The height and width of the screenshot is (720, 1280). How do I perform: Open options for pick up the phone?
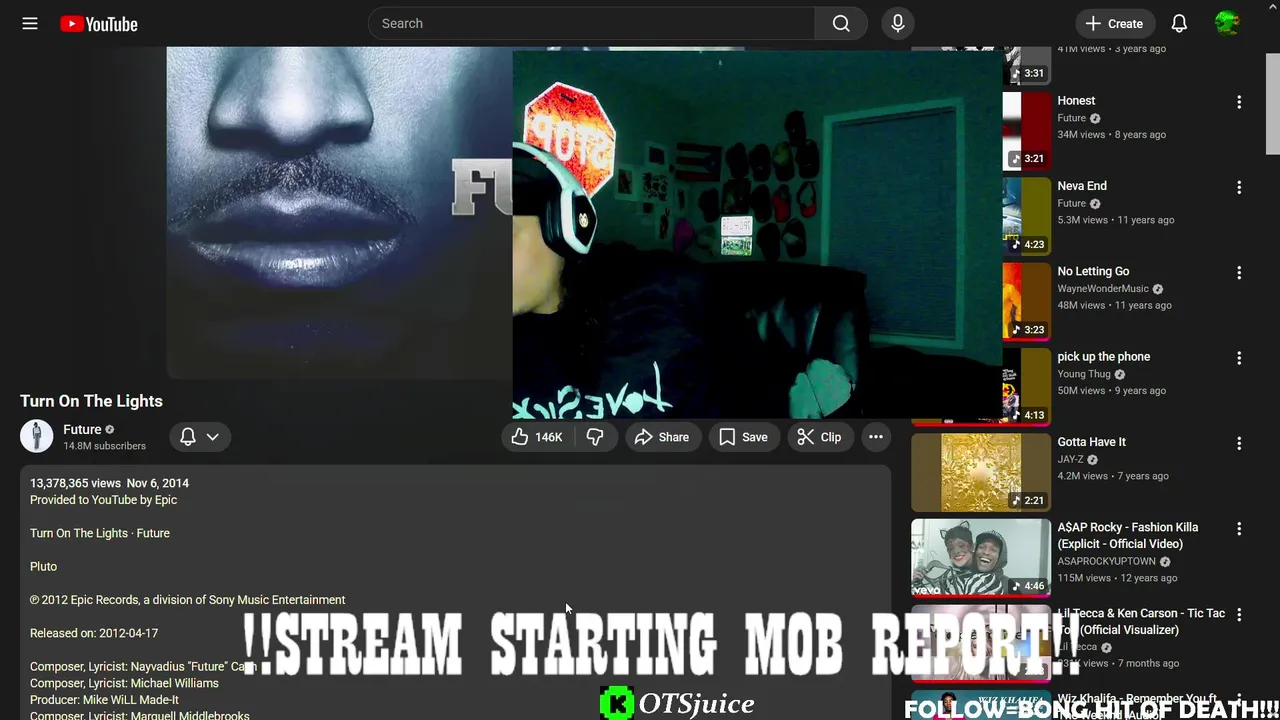point(1239,358)
